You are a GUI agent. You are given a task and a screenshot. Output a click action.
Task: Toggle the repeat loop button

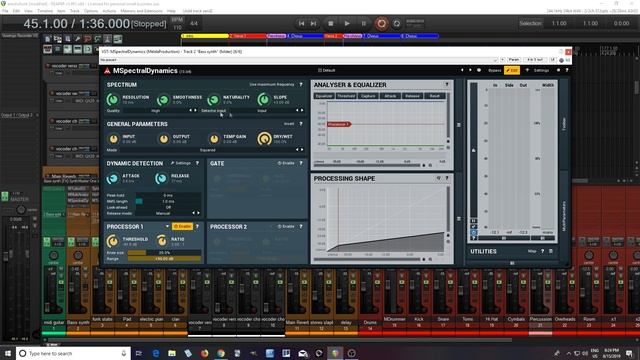tap(397, 24)
